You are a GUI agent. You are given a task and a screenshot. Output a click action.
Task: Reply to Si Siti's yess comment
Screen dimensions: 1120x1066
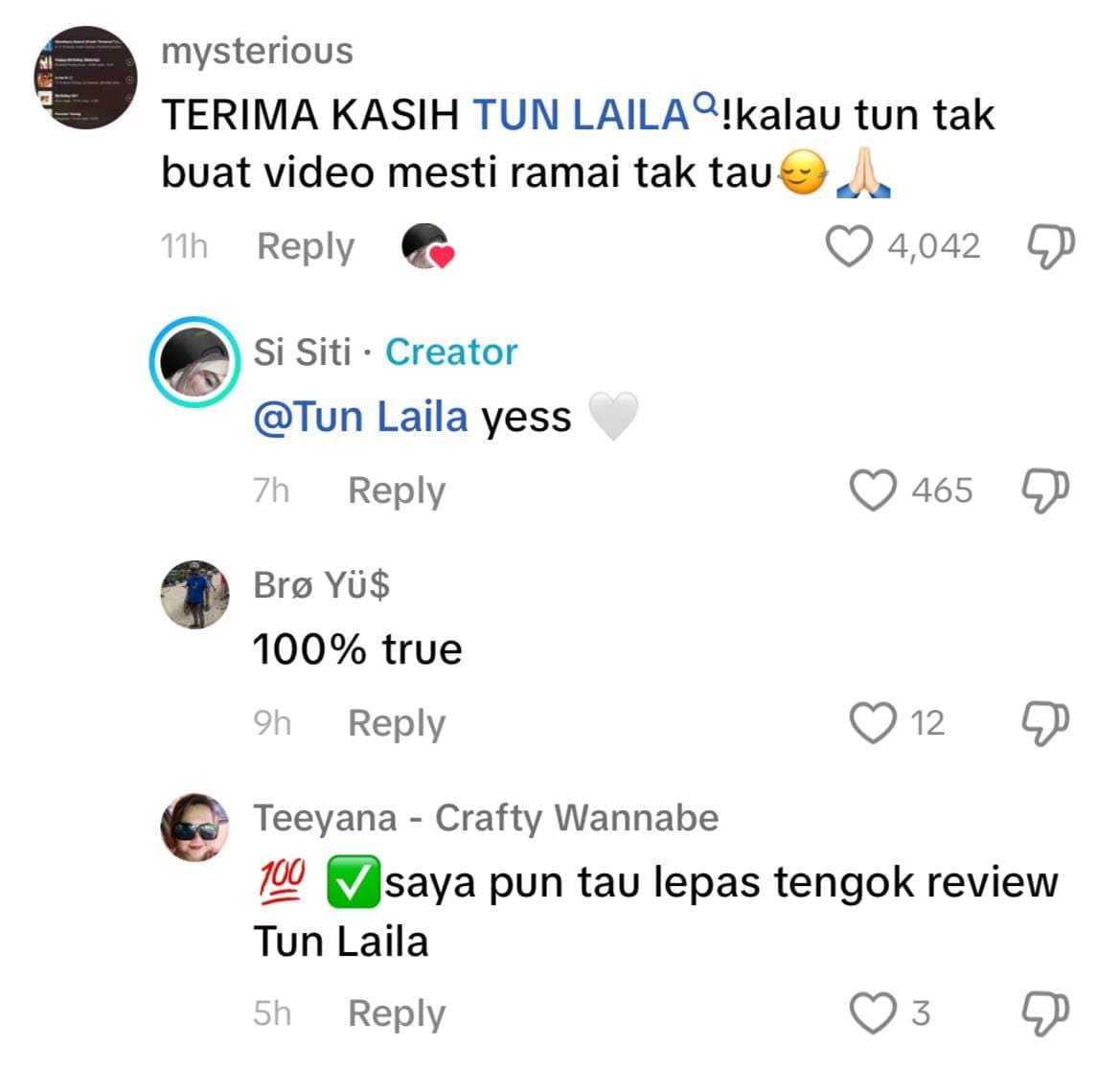(397, 491)
